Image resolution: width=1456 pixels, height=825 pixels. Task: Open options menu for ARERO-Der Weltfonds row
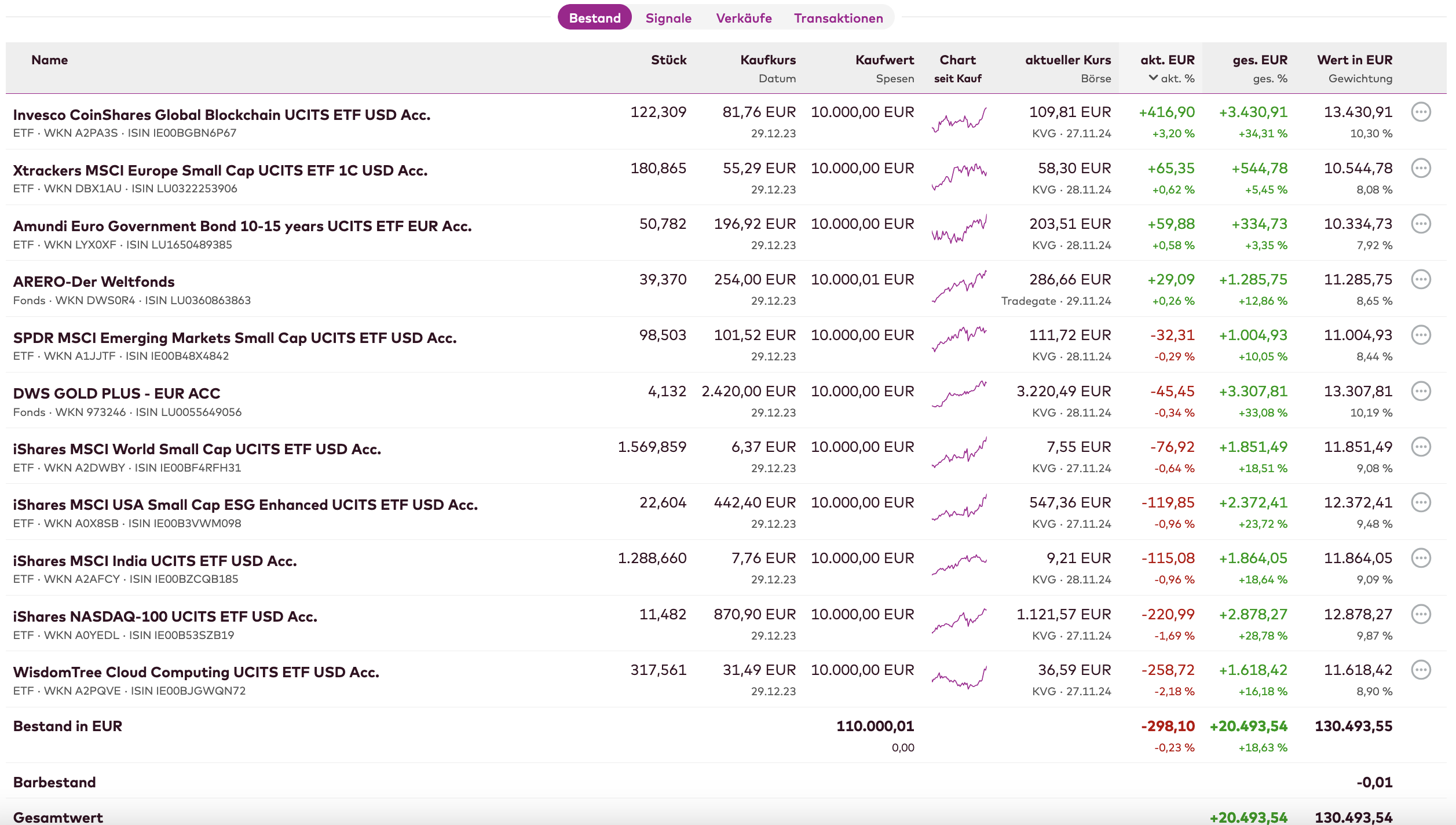1421,279
